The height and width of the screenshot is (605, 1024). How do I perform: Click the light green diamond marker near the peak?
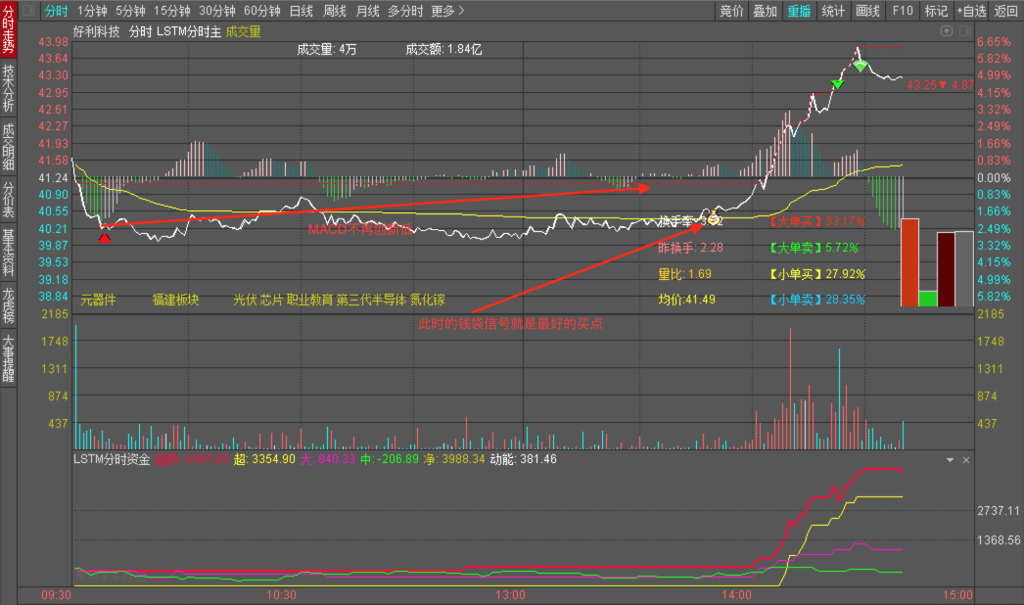pos(860,65)
